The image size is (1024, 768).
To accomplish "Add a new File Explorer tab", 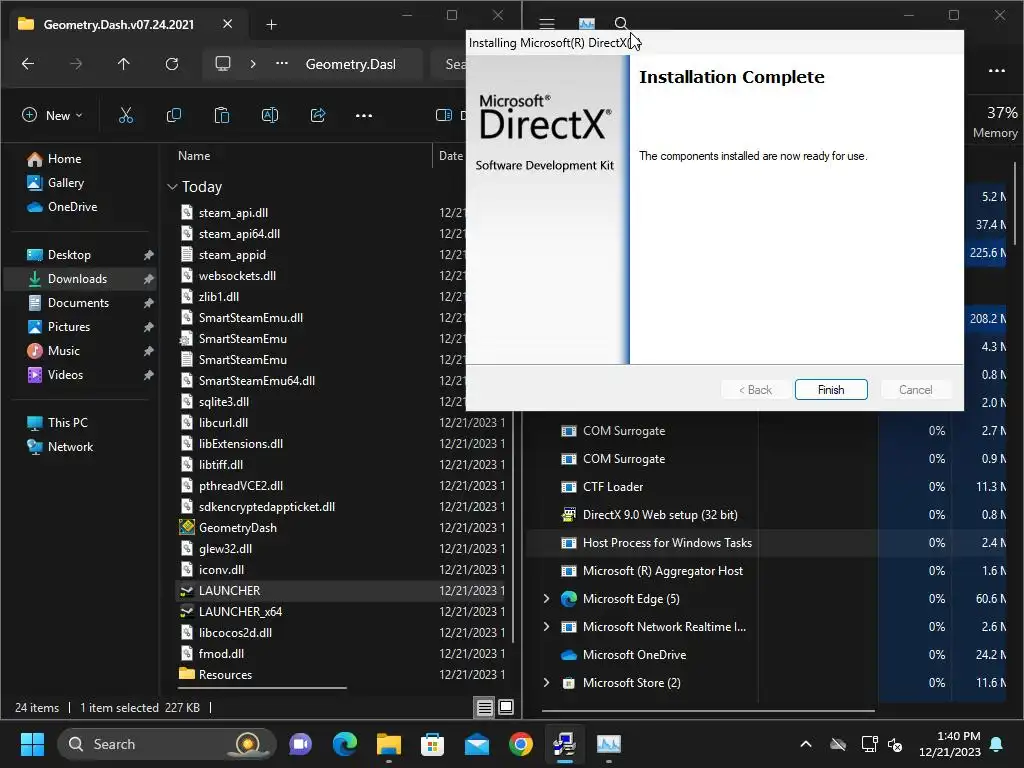I will (x=272, y=25).
